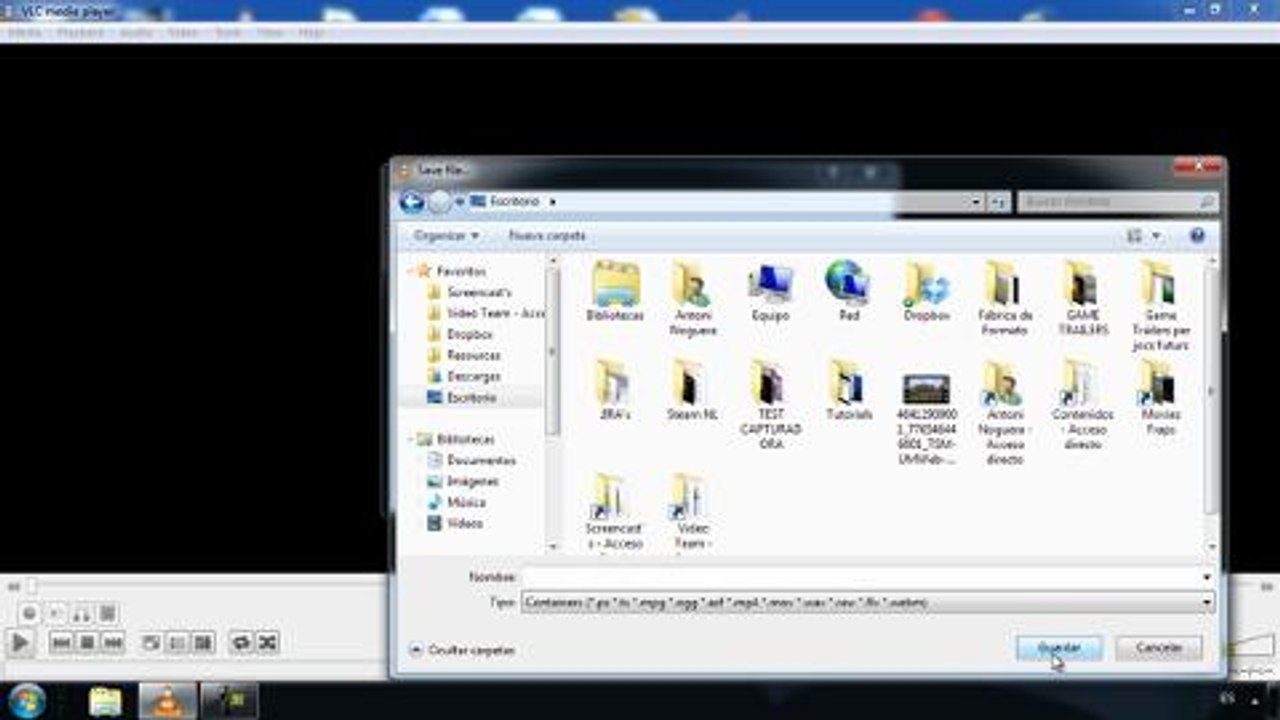
Task: Select the Fabrica de Formato folder
Action: click(1003, 298)
